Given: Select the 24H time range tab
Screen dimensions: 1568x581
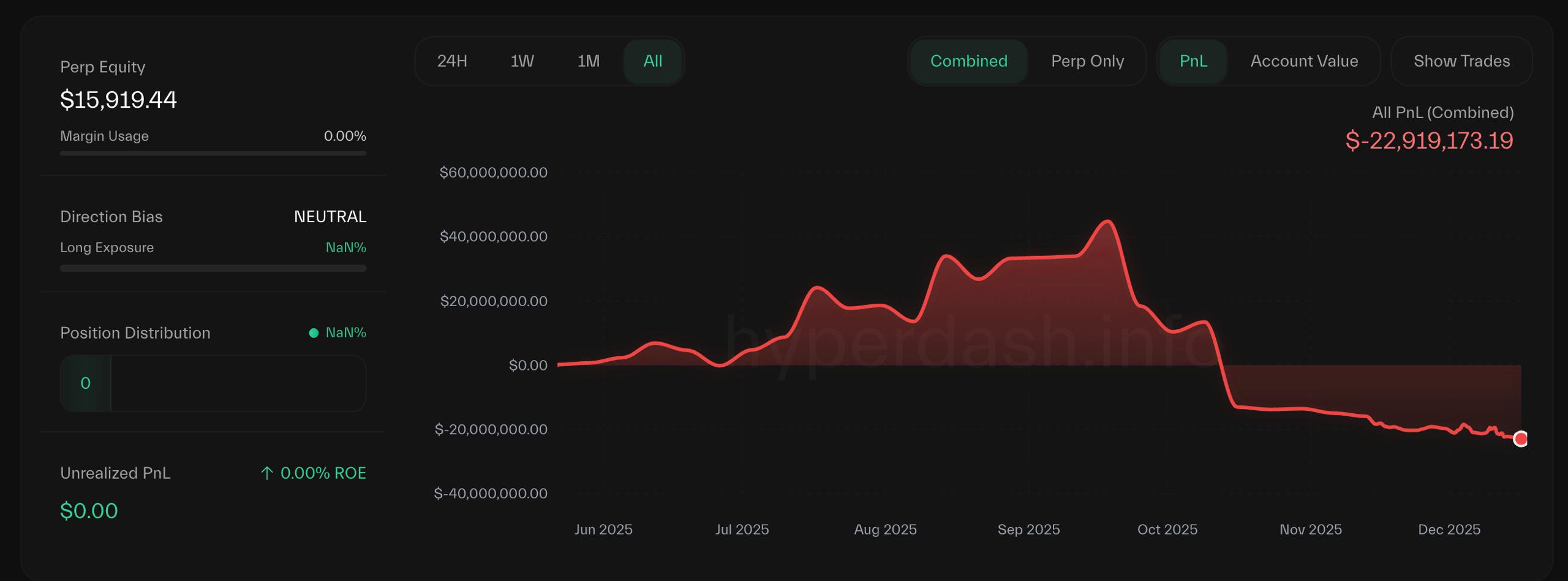Looking at the screenshot, I should point(452,61).
